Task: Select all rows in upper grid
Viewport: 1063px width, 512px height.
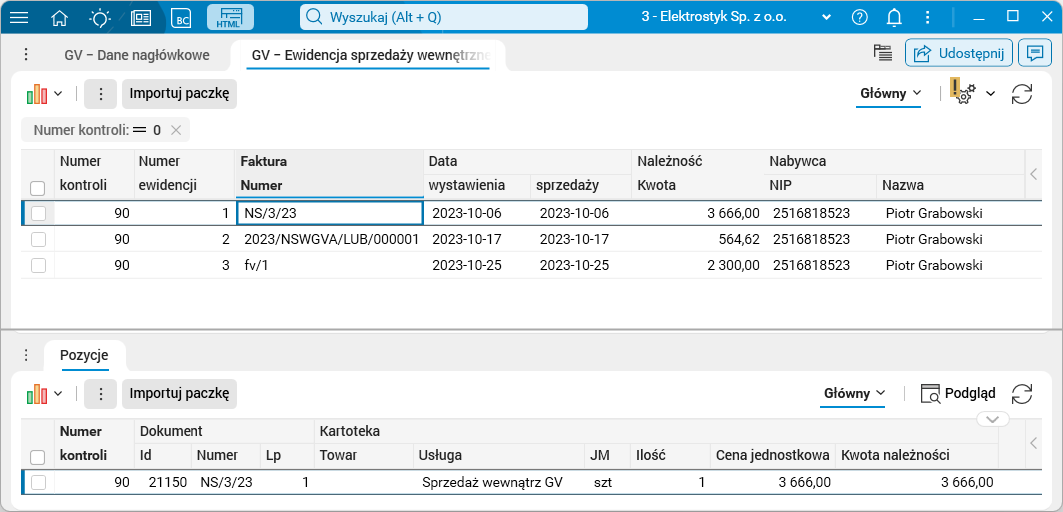Action: (x=38, y=188)
